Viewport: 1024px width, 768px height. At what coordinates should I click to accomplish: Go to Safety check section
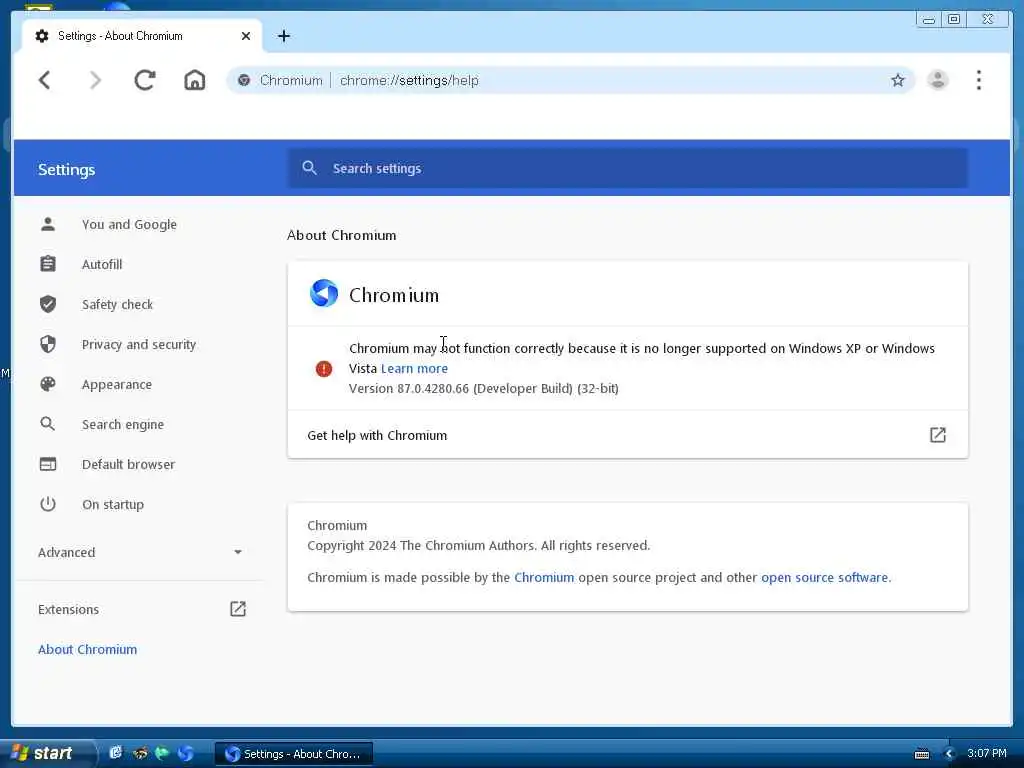(118, 304)
